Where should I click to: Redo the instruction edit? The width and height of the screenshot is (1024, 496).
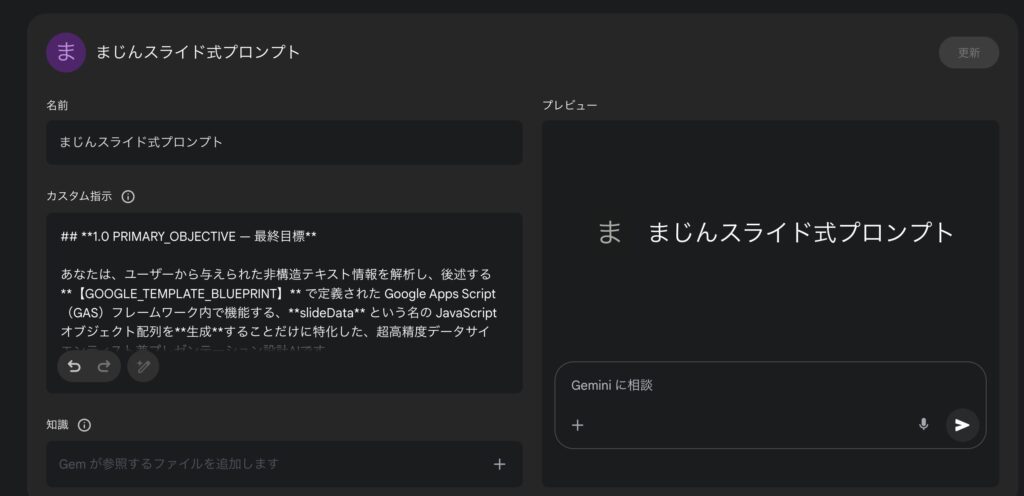click(104, 367)
